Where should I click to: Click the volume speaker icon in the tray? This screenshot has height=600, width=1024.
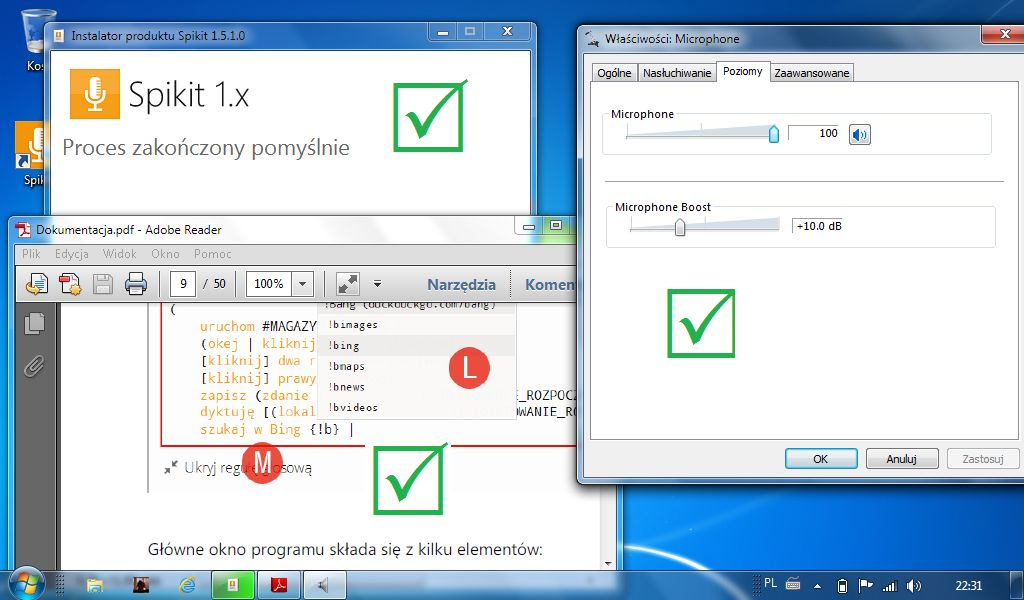click(x=914, y=586)
